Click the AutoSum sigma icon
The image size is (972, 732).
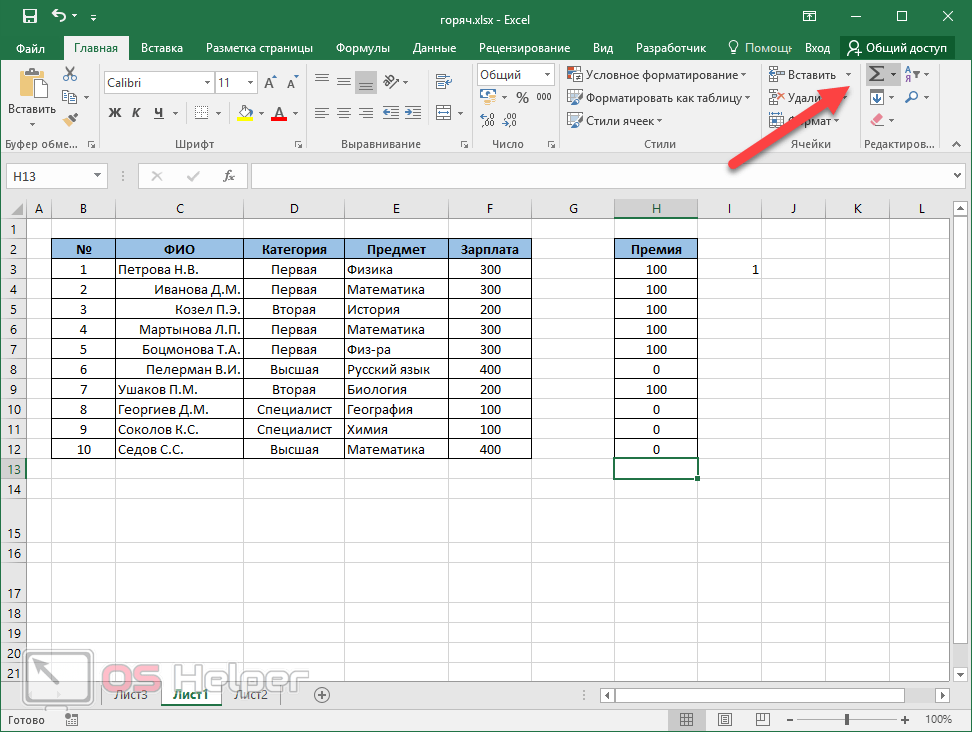click(x=876, y=74)
